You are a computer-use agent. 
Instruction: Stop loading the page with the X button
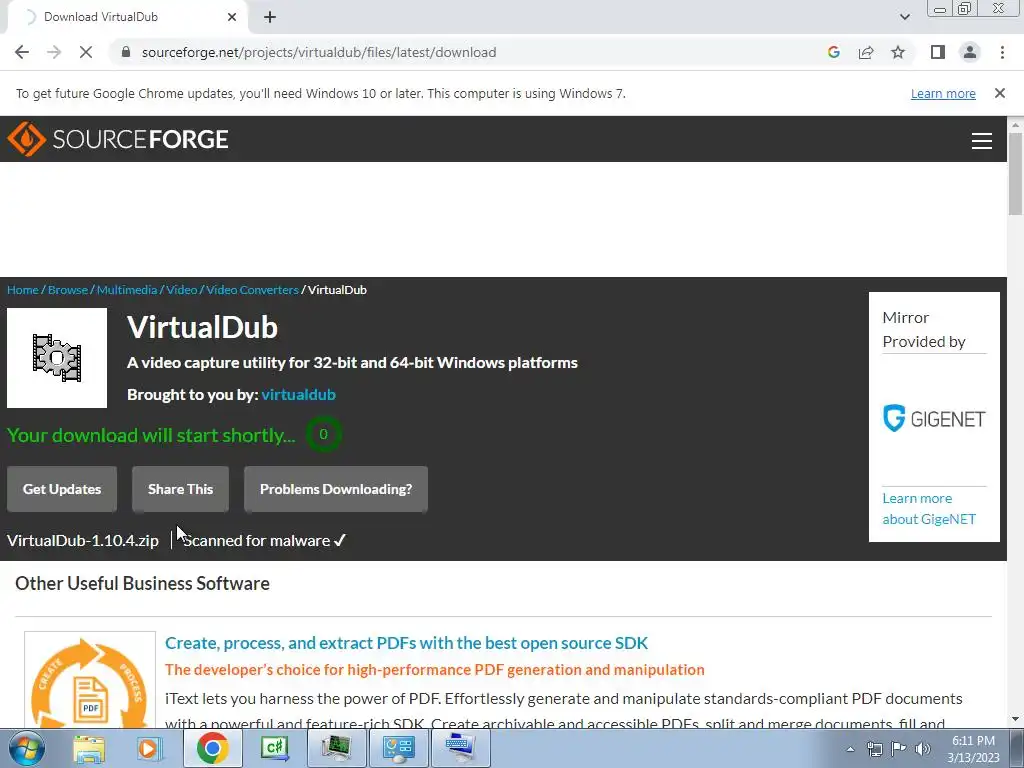[86, 52]
